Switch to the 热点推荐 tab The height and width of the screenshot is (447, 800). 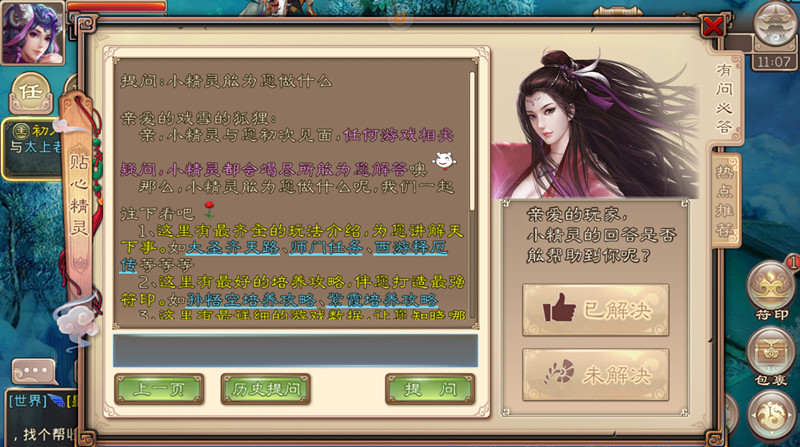click(724, 199)
